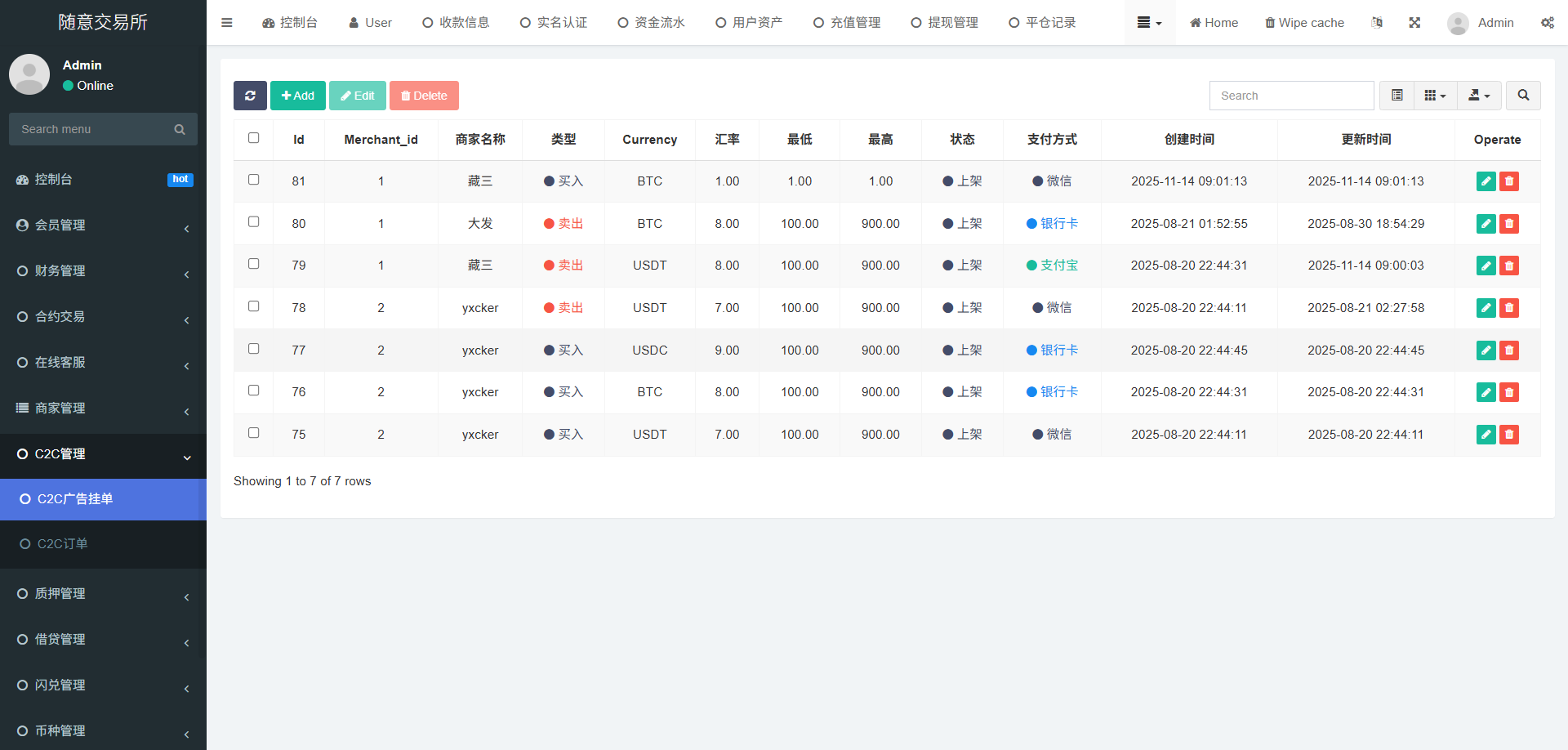This screenshot has height=750, width=1568.
Task: Tick the checkbox for row Id 75
Action: pyautogui.click(x=254, y=433)
